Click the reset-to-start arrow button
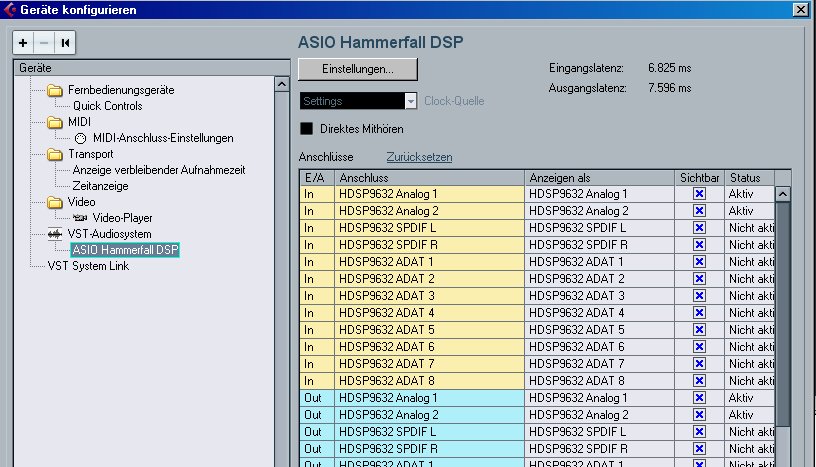 click(65, 43)
